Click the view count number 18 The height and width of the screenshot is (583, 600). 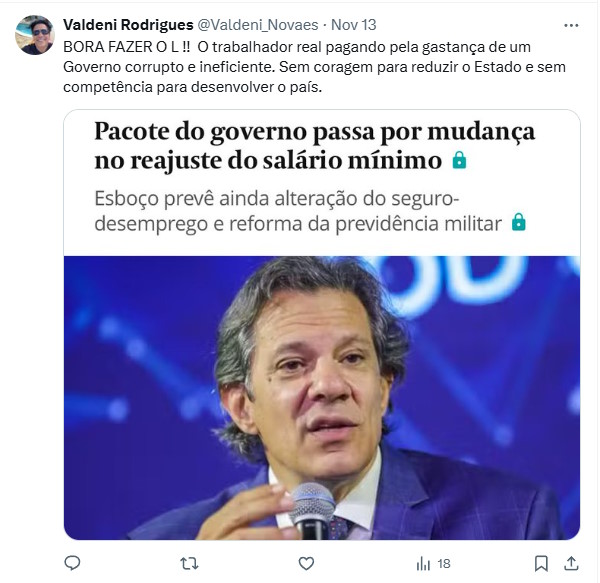(x=444, y=564)
